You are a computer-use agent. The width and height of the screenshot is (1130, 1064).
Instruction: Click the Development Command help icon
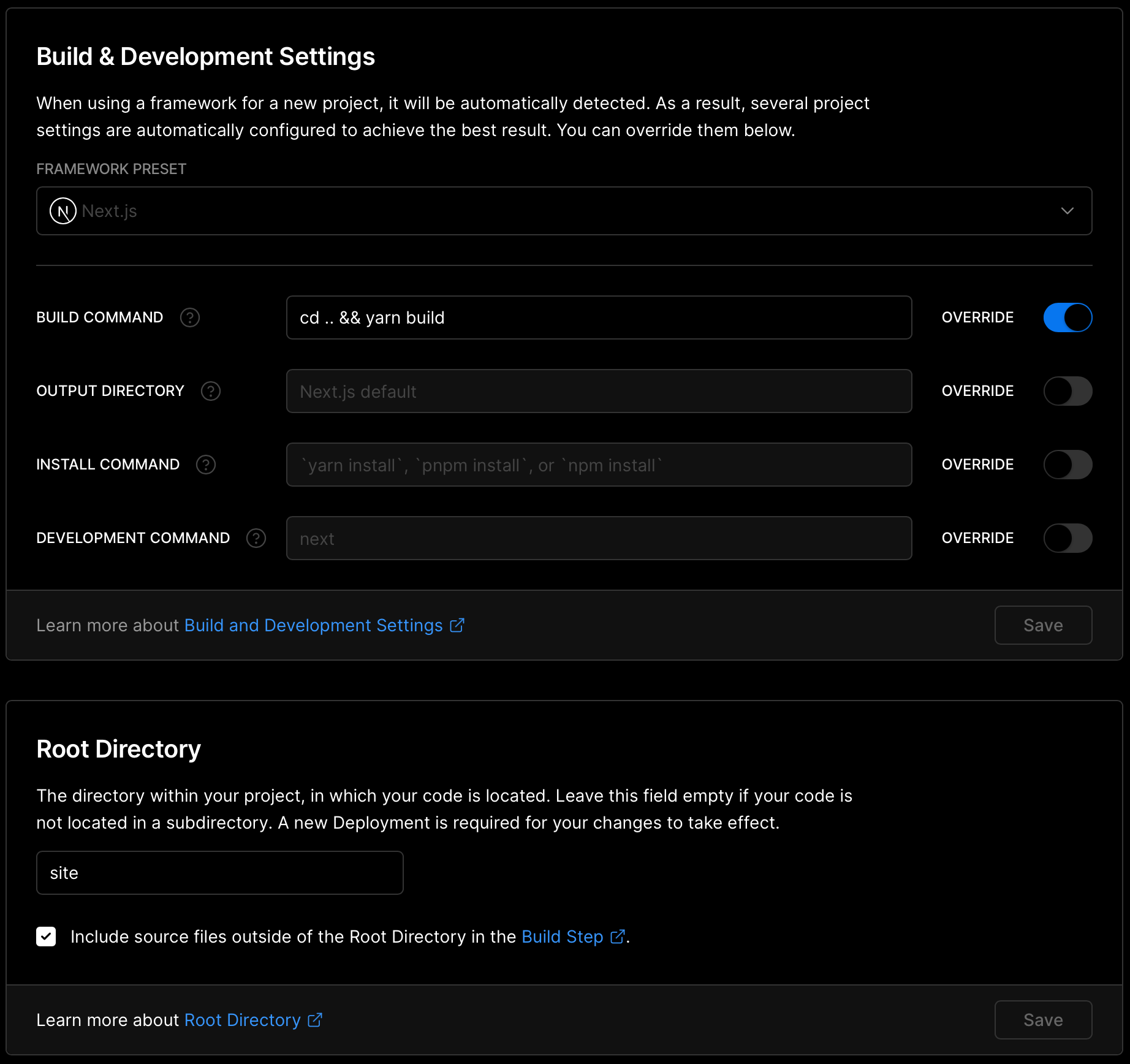256,538
